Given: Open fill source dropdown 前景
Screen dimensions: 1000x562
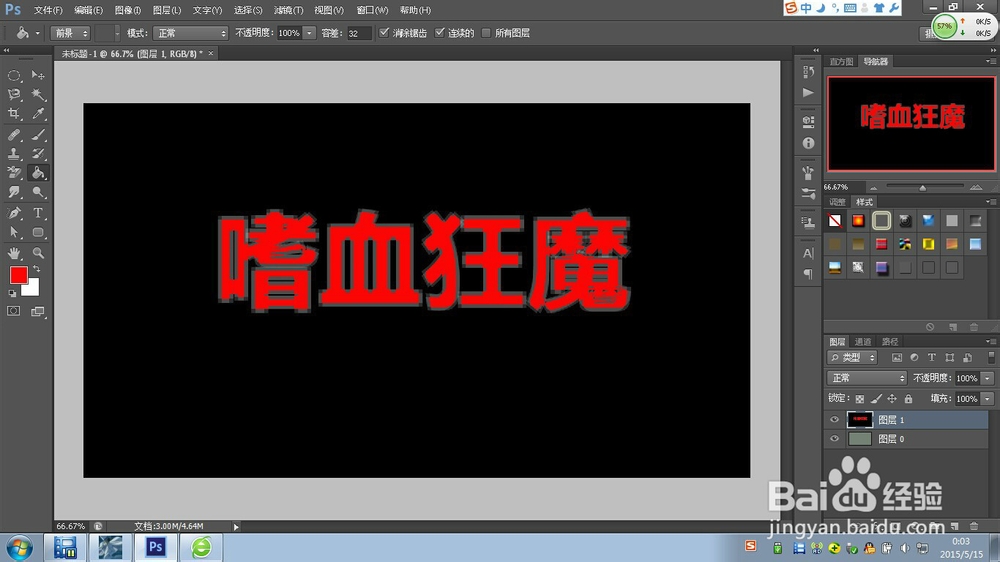Looking at the screenshot, I should 70,33.
